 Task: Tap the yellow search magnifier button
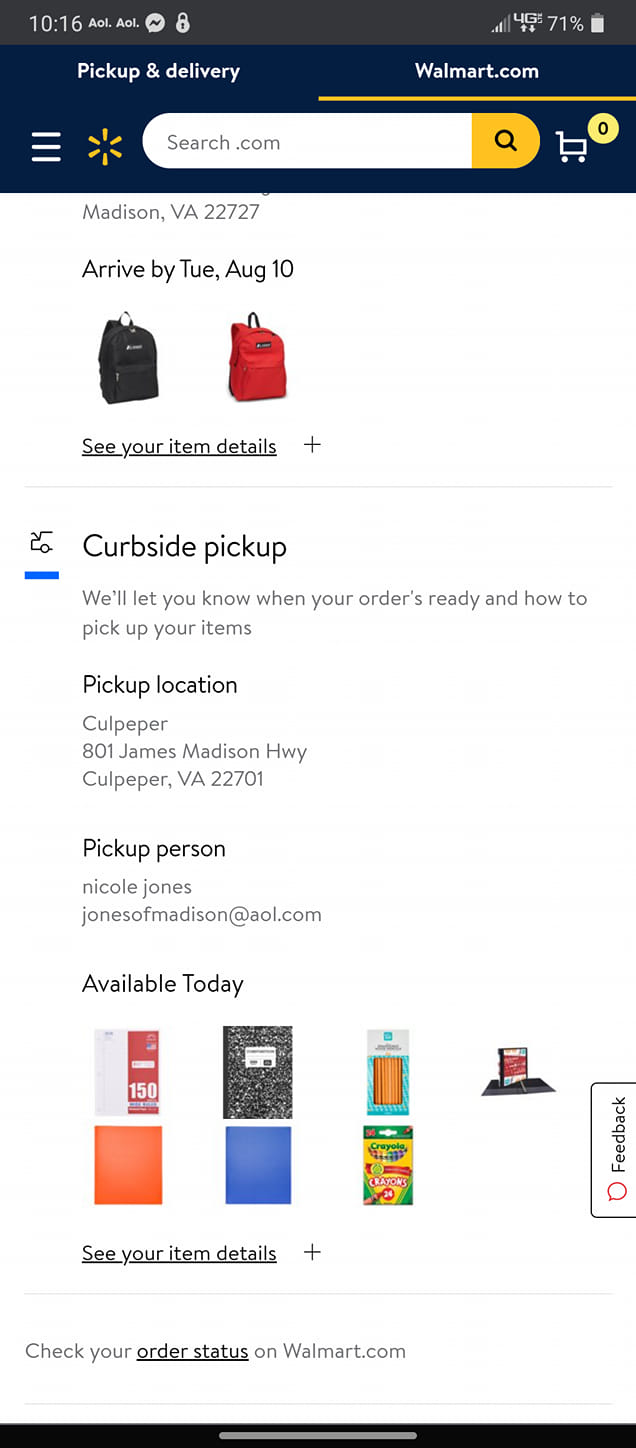click(505, 141)
